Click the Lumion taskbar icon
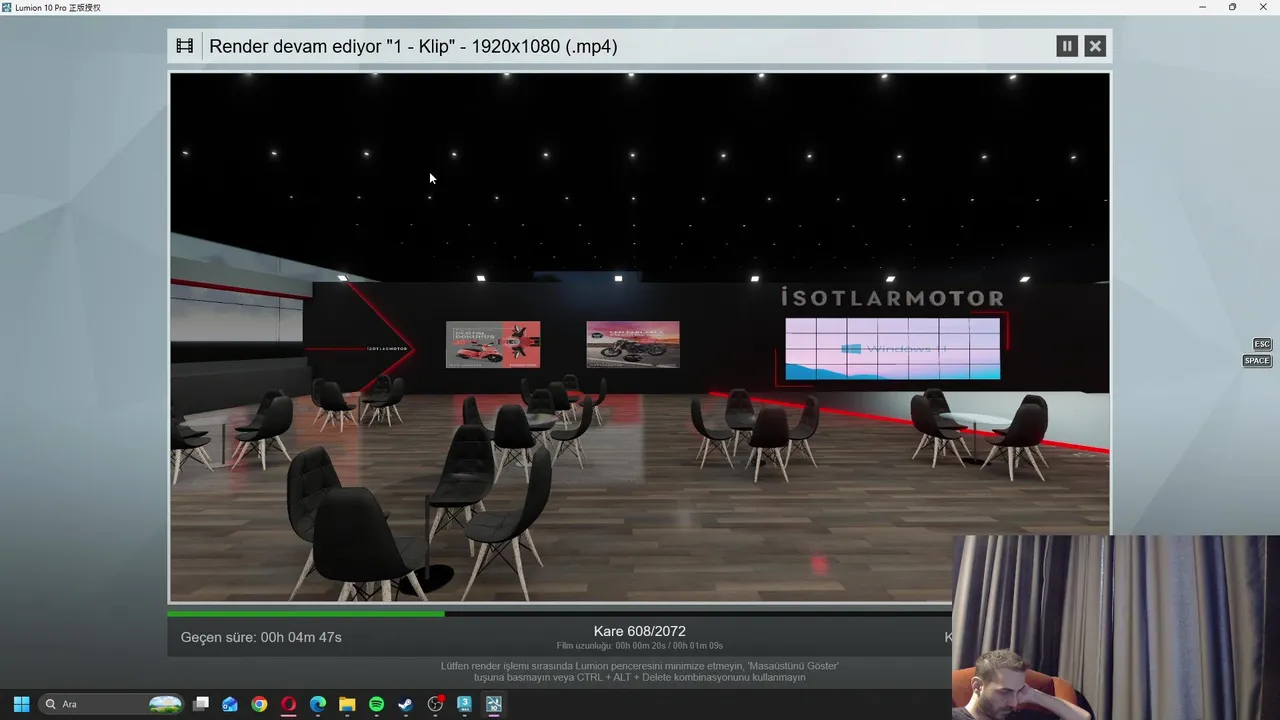 click(x=493, y=704)
